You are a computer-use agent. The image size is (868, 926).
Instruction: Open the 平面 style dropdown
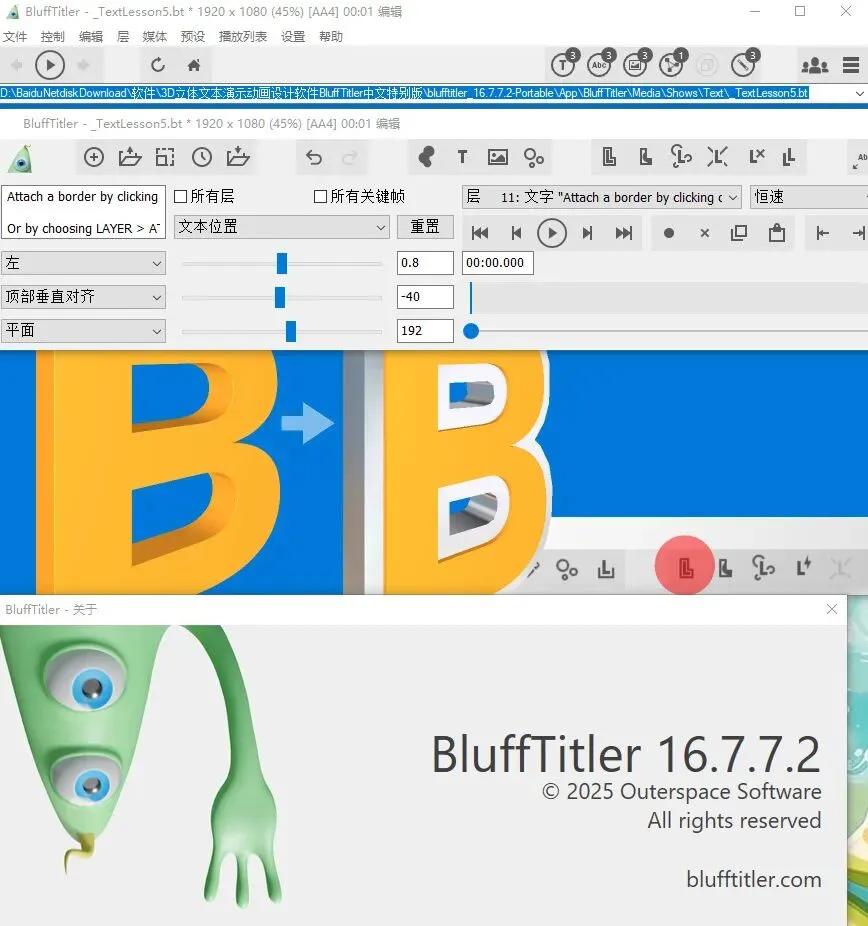(x=83, y=330)
